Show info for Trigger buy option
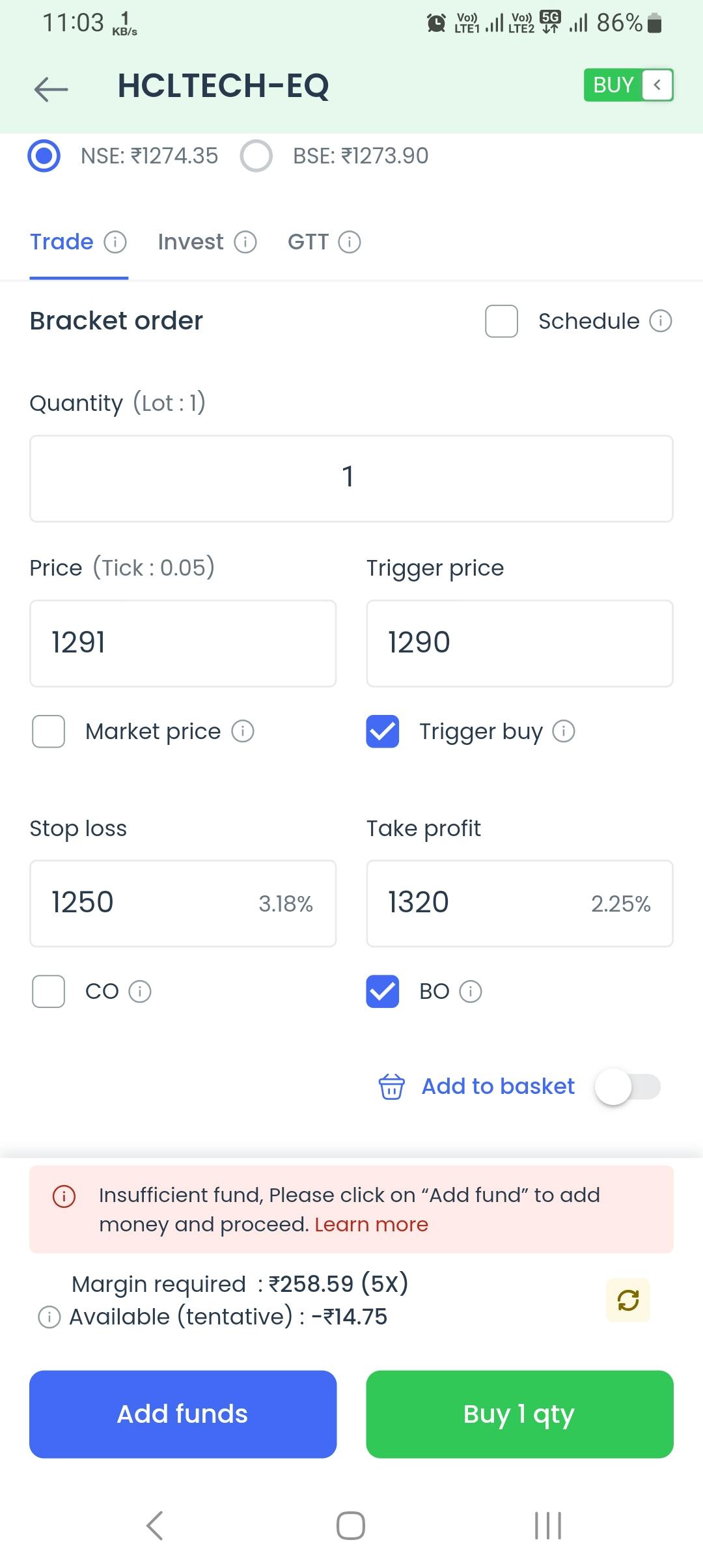703x1568 pixels. [x=564, y=731]
